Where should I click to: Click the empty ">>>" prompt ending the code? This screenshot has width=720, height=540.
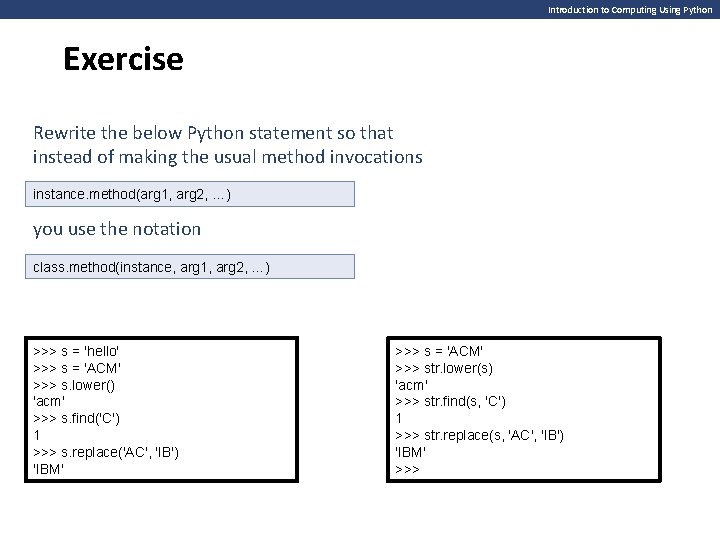[407, 468]
